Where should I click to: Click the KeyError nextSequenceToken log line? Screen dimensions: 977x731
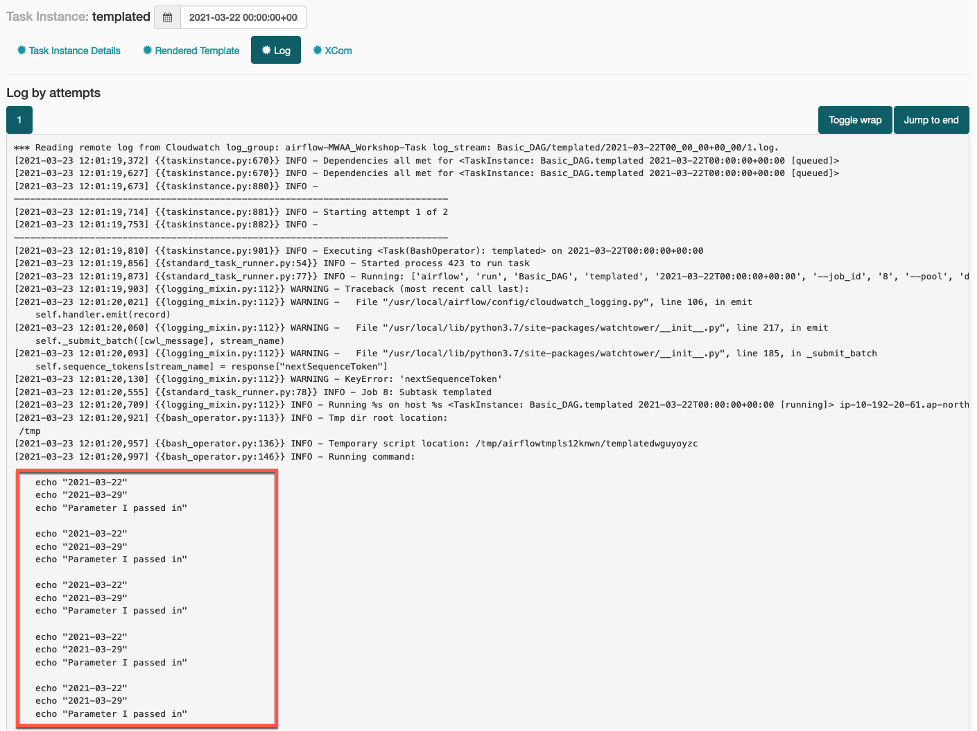[230, 378]
